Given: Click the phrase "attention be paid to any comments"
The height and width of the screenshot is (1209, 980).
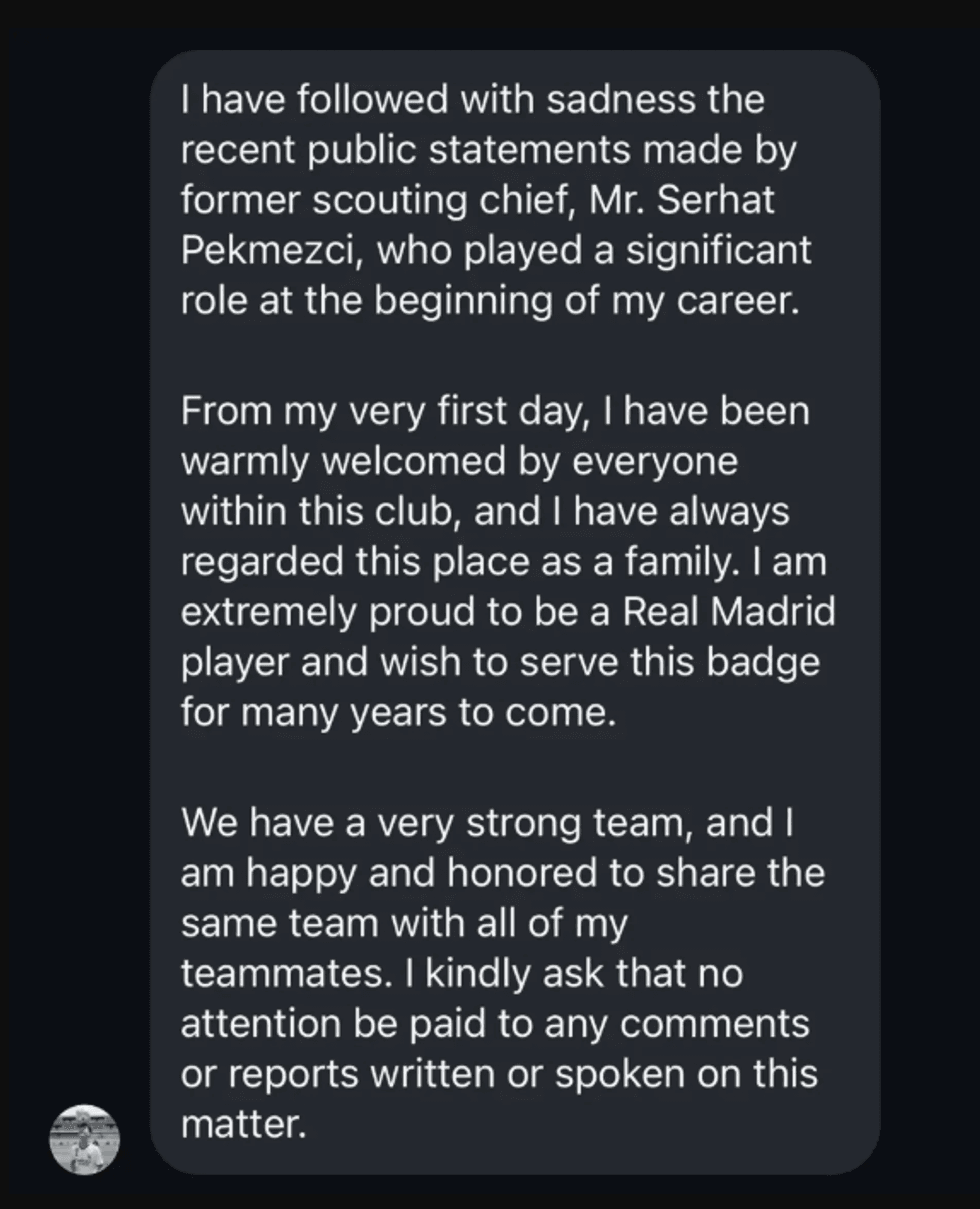Looking at the screenshot, I should [x=495, y=1023].
